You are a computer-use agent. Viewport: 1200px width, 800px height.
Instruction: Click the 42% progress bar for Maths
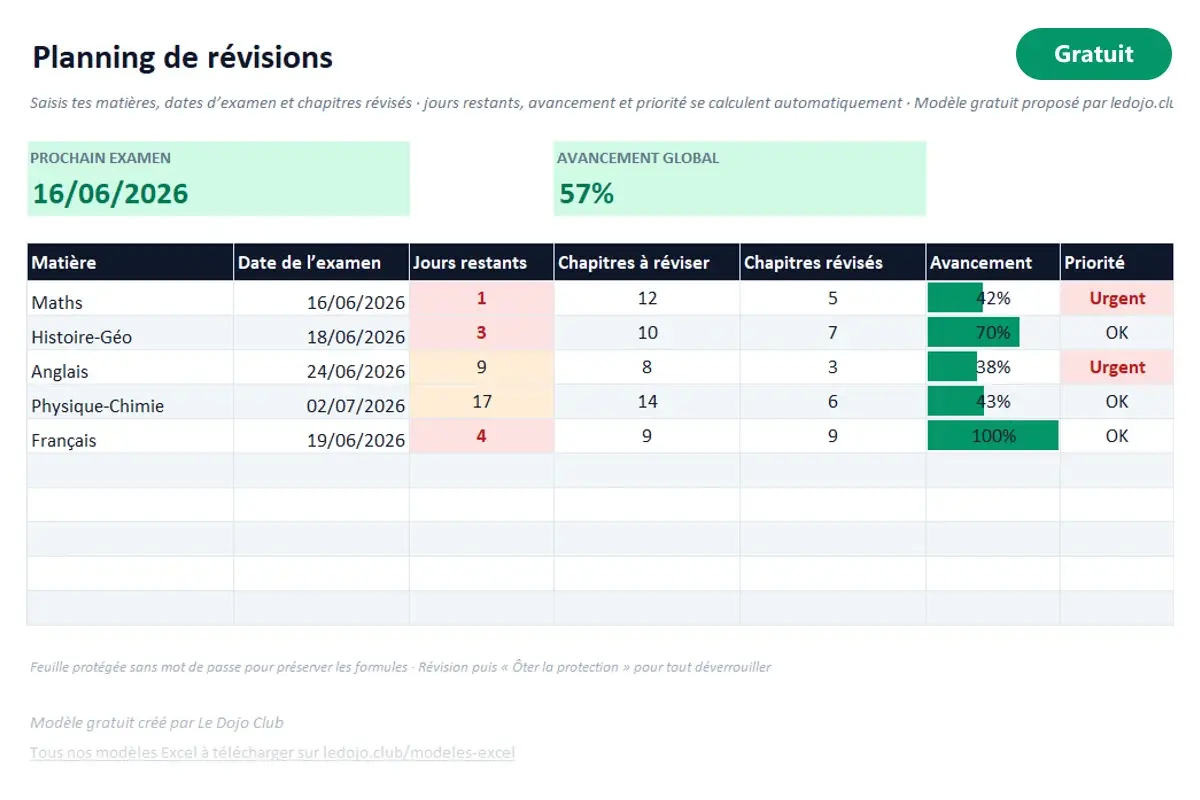click(993, 299)
